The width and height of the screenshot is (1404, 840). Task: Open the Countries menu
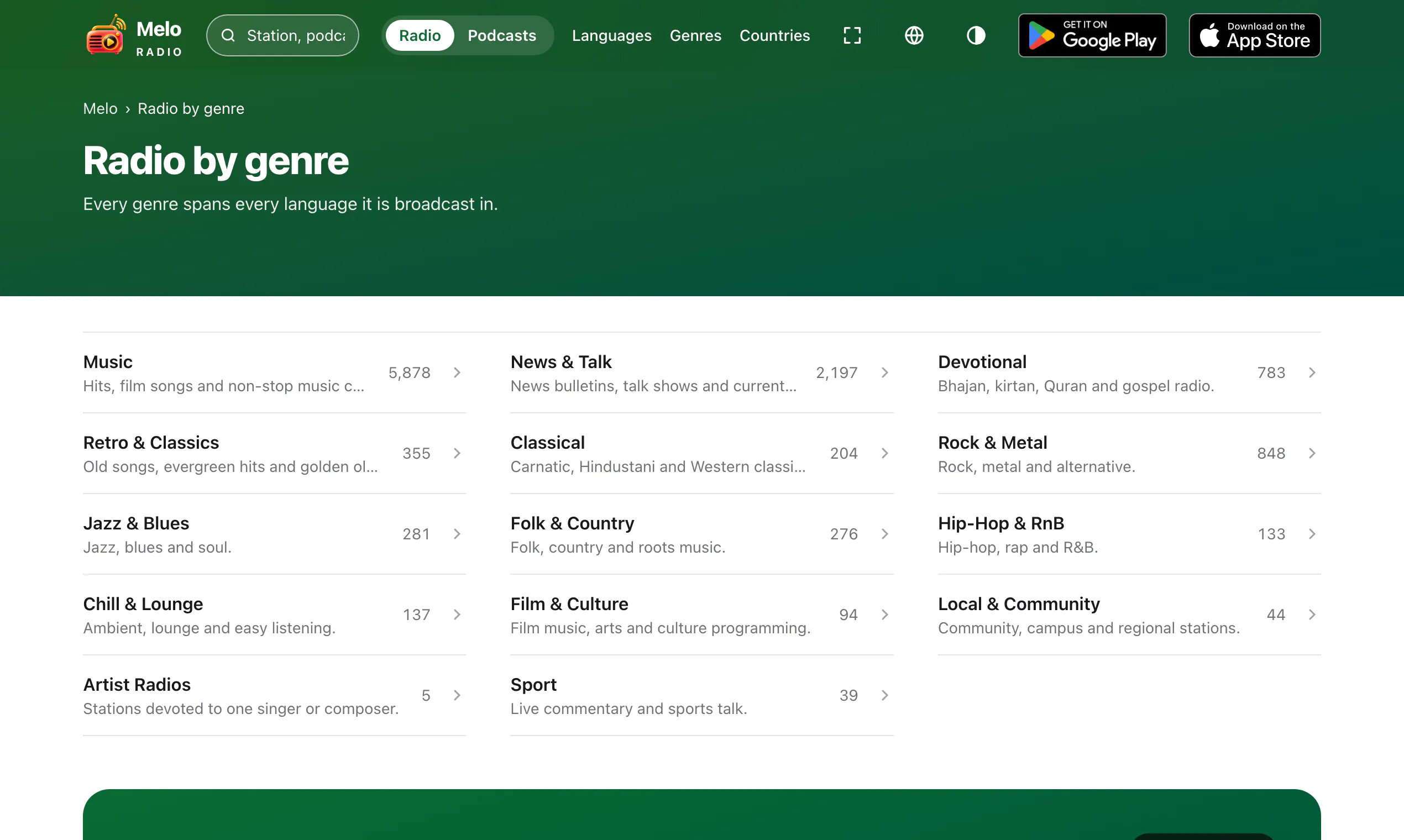[774, 36]
